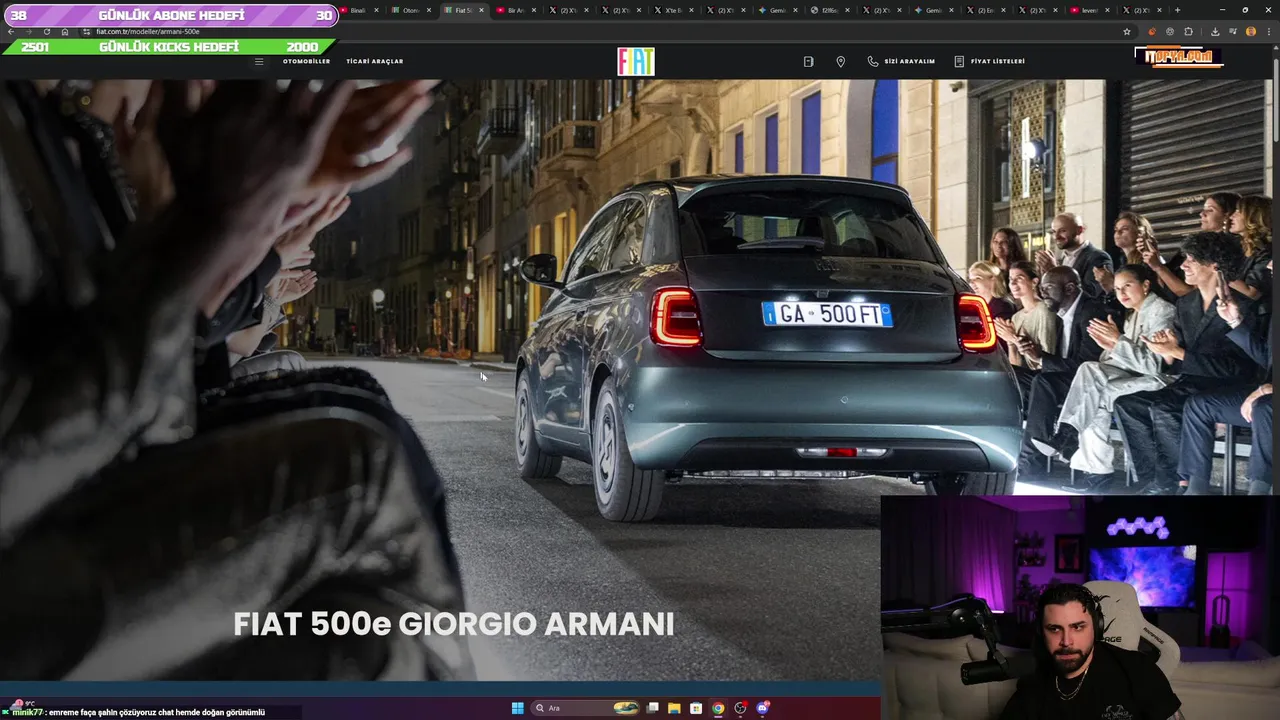Reload the page using the browser button
The image size is (1280, 720).
coord(46,31)
